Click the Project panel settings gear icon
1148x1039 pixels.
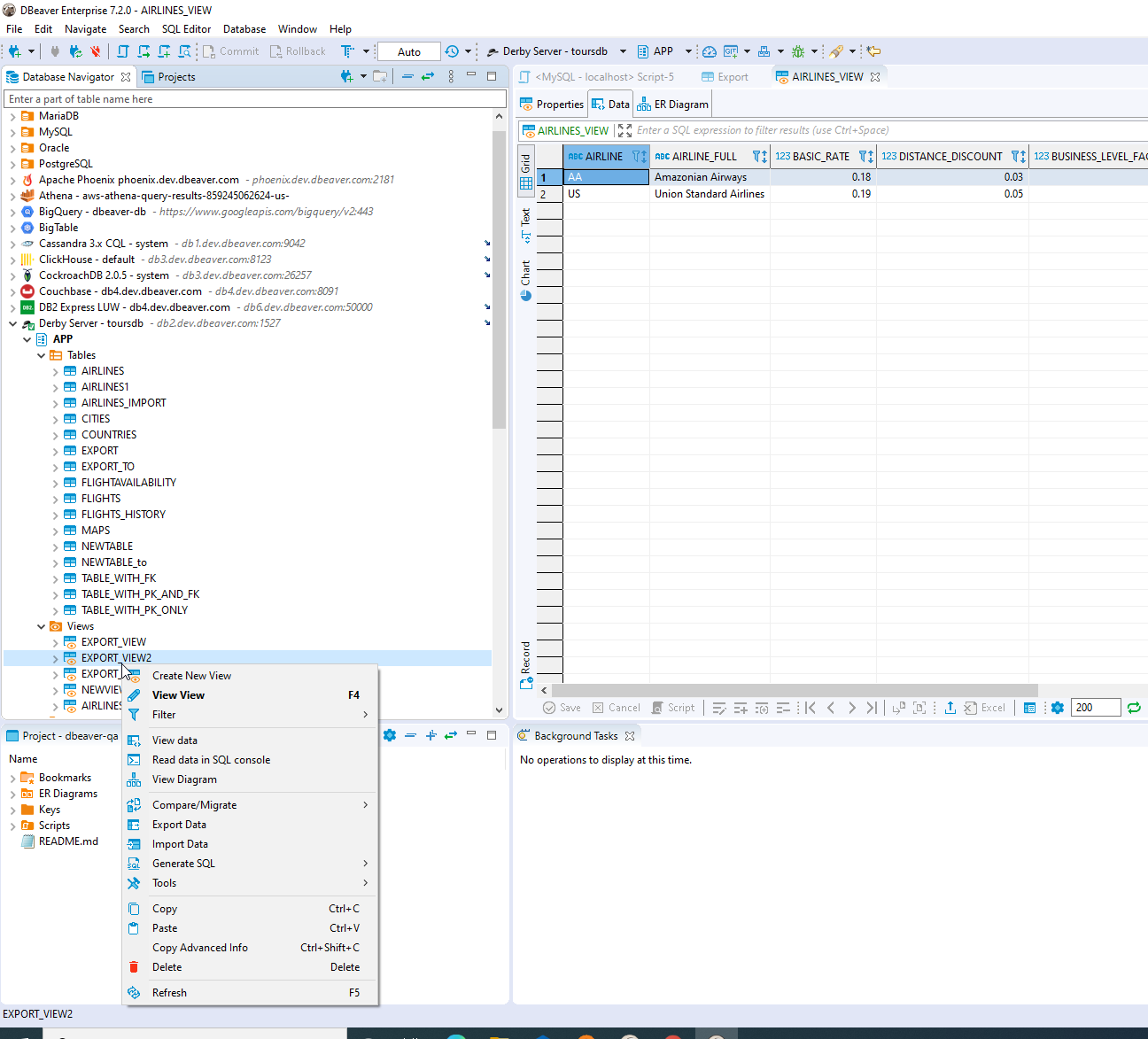coord(390,735)
